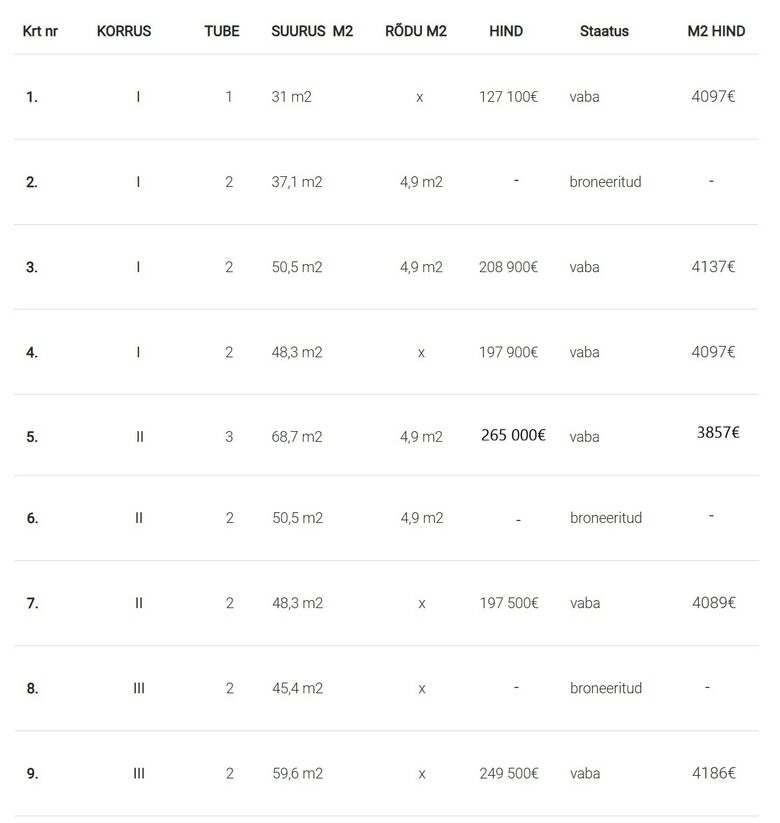Click the 197 900€ price in row 4
The image size is (780, 823).
tap(509, 352)
